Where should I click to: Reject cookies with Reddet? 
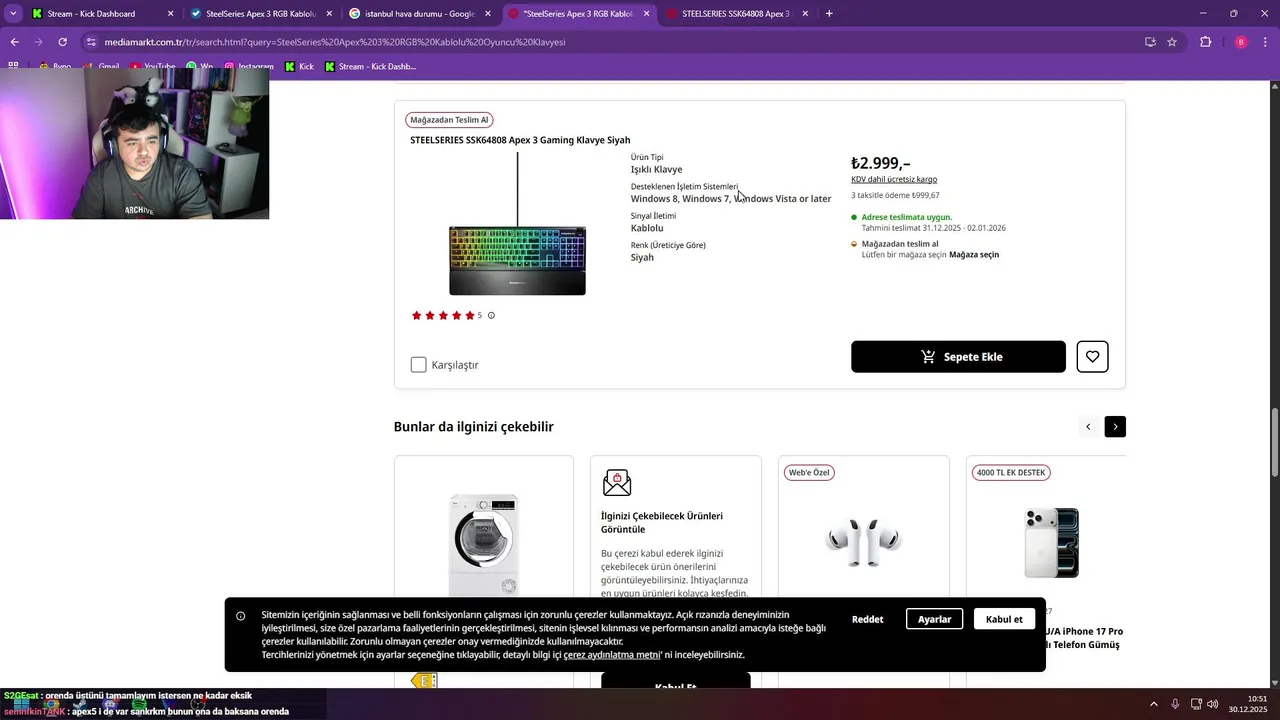(x=867, y=619)
